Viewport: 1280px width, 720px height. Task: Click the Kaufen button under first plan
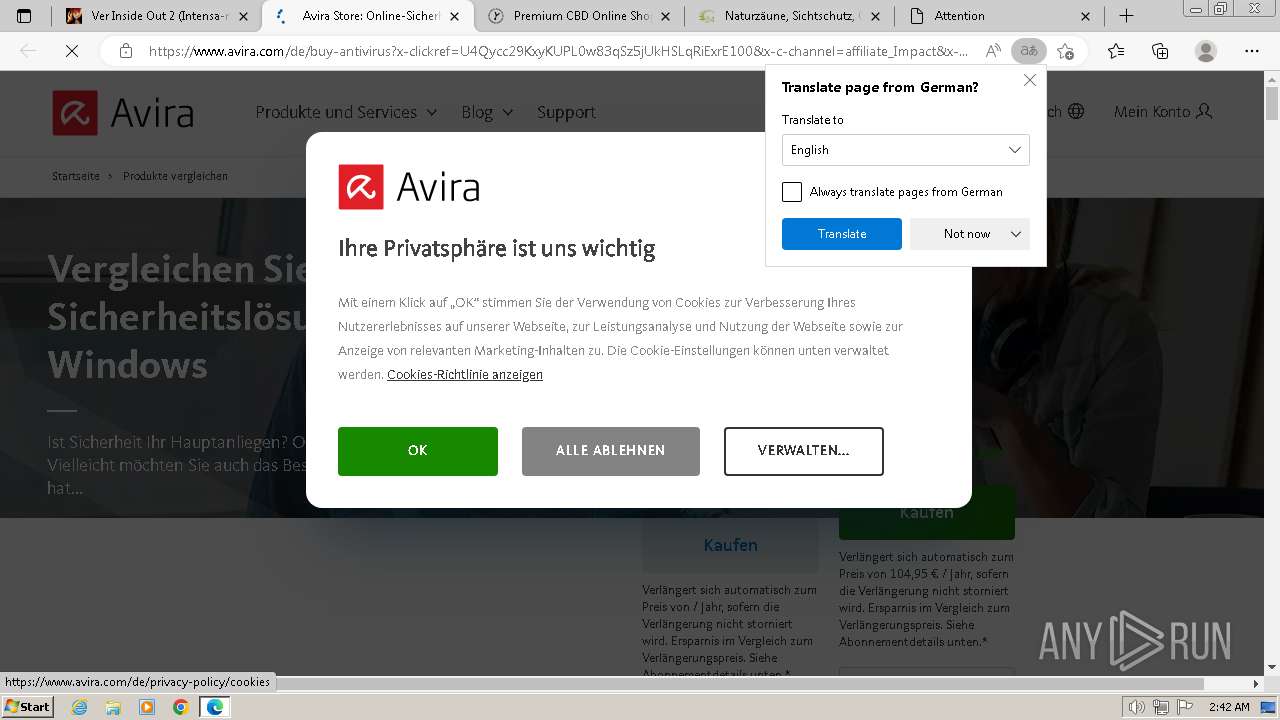coord(730,545)
